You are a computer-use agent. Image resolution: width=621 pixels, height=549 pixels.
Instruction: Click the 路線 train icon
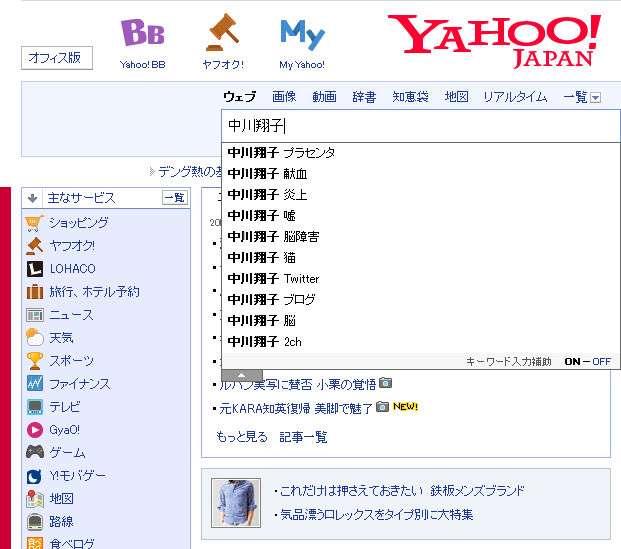(x=34, y=522)
